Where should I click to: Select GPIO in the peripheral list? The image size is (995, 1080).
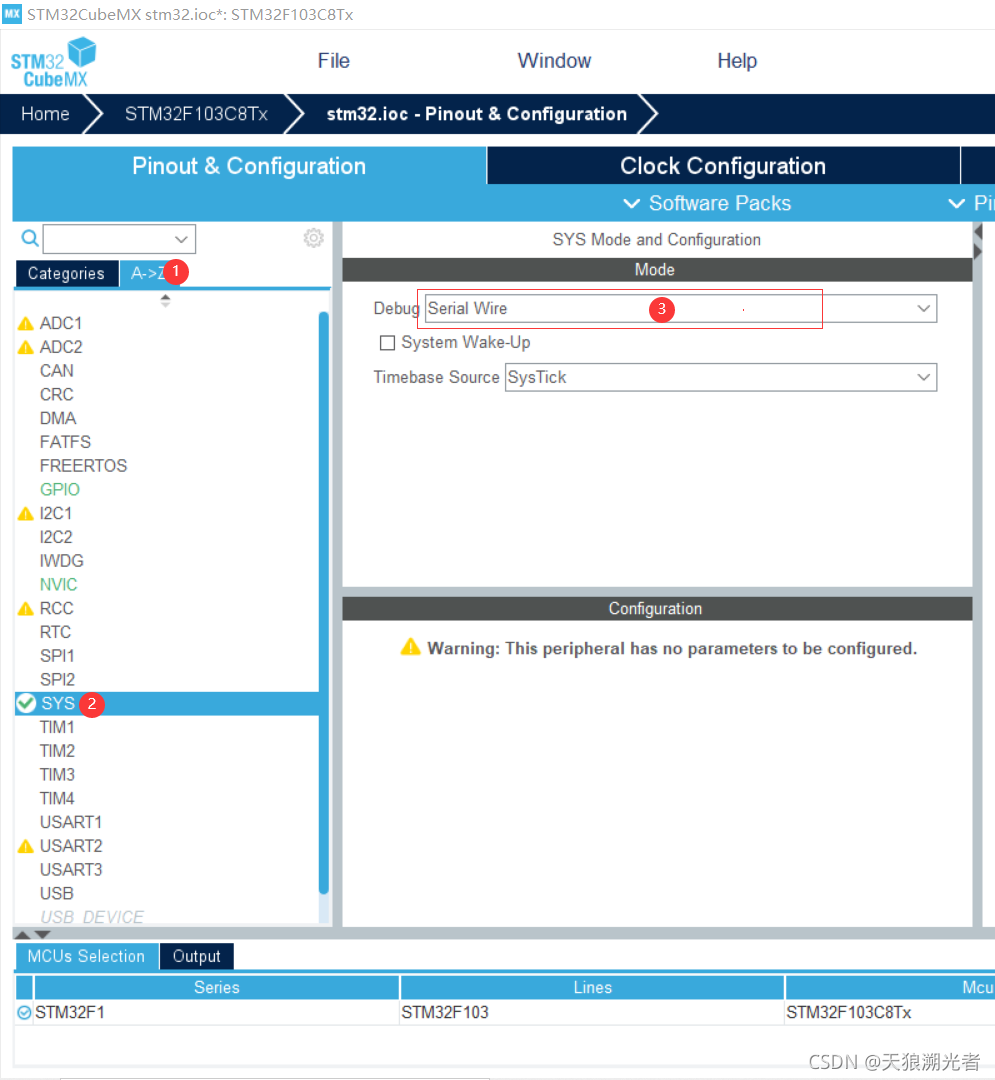[x=60, y=490]
